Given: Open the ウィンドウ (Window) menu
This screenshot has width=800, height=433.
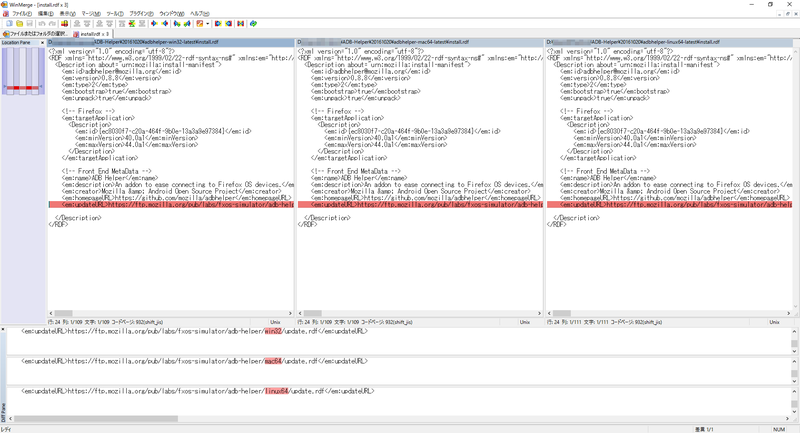Looking at the screenshot, I should 171,14.
